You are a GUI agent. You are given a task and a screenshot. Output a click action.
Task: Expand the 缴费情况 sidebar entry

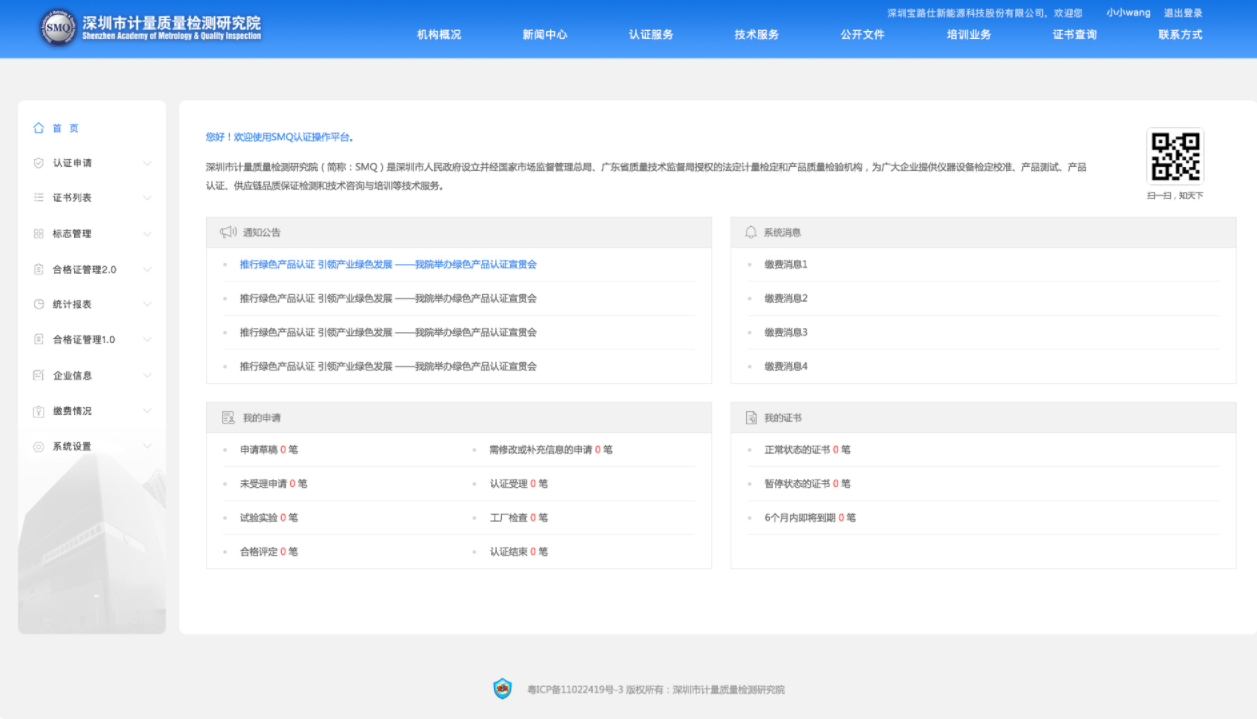(x=148, y=410)
